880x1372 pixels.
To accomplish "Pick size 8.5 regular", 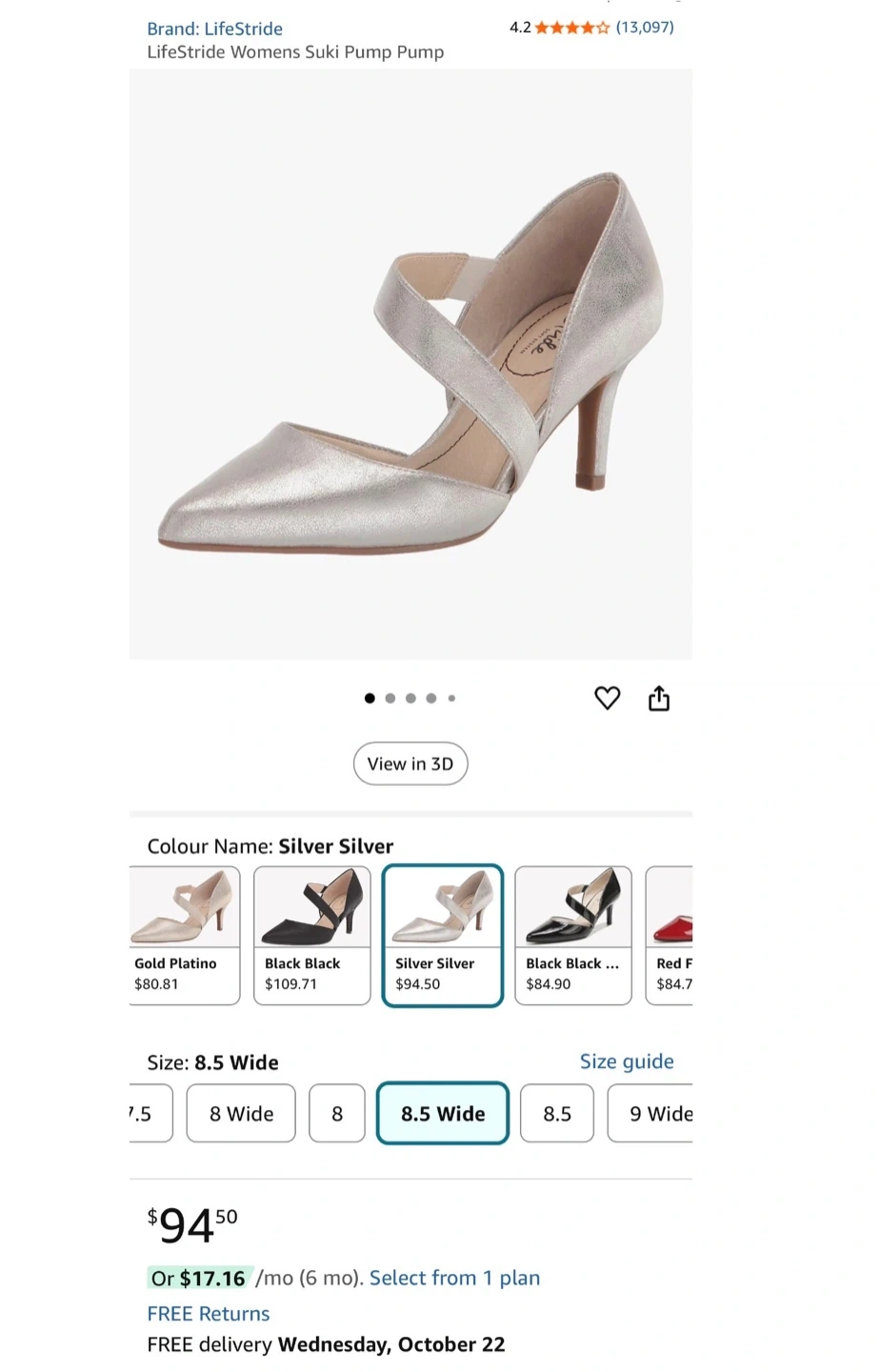I will click(x=557, y=1114).
